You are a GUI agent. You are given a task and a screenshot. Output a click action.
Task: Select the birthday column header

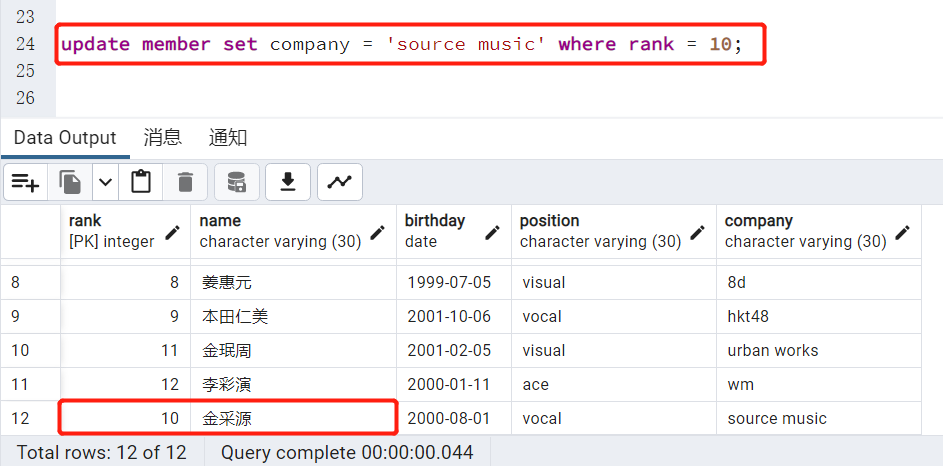pyautogui.click(x=454, y=231)
